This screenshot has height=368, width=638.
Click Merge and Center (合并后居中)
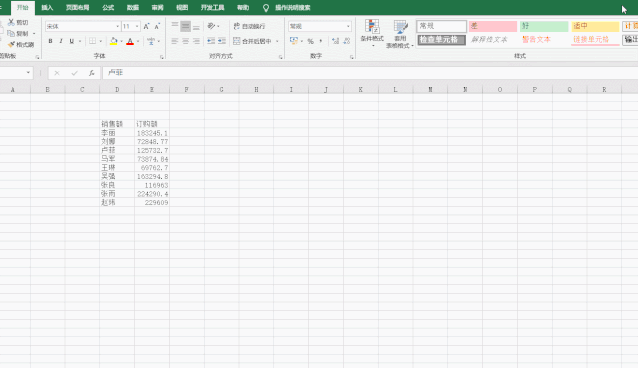click(x=252, y=41)
